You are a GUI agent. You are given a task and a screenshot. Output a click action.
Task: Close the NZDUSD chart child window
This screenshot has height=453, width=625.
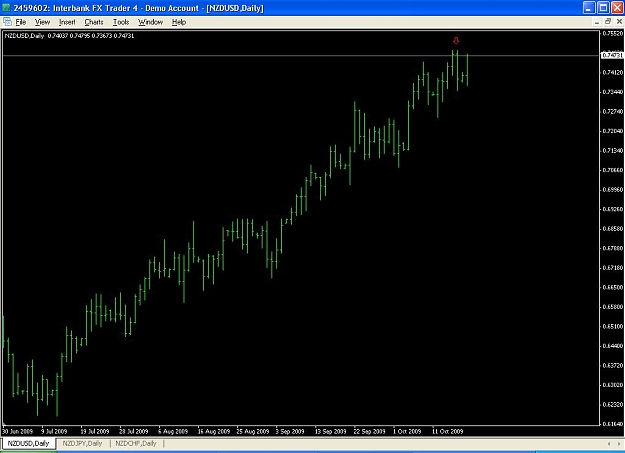[619, 22]
